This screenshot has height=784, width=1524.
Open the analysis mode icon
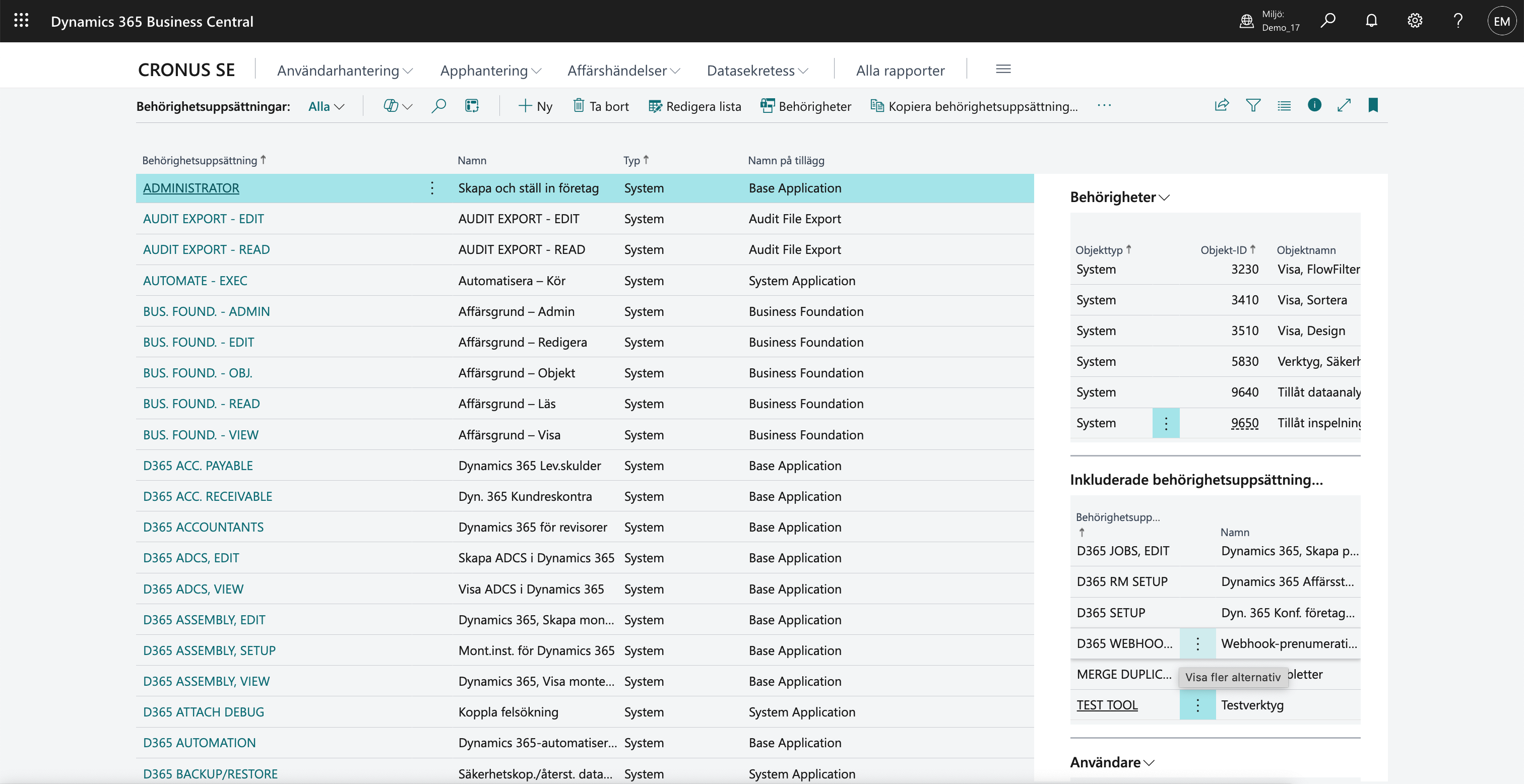click(472, 106)
